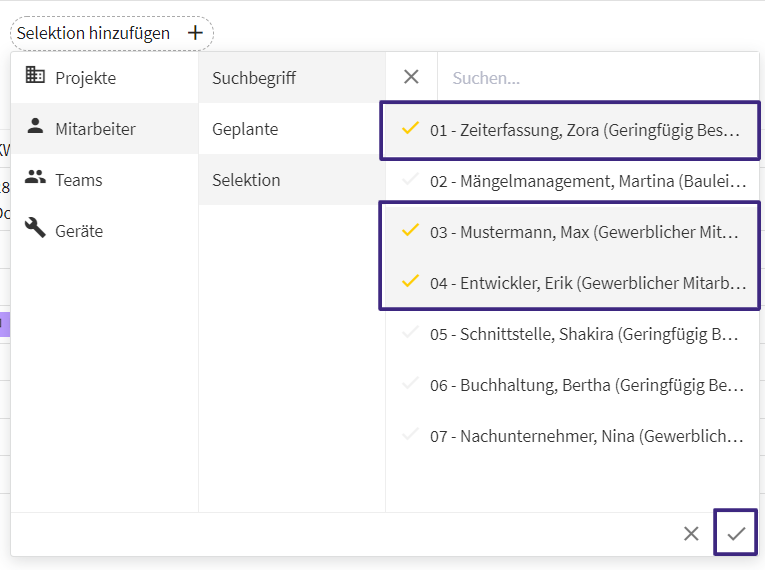Image resolution: width=765 pixels, height=570 pixels.
Task: Open the Geräte category
Action: 104,231
